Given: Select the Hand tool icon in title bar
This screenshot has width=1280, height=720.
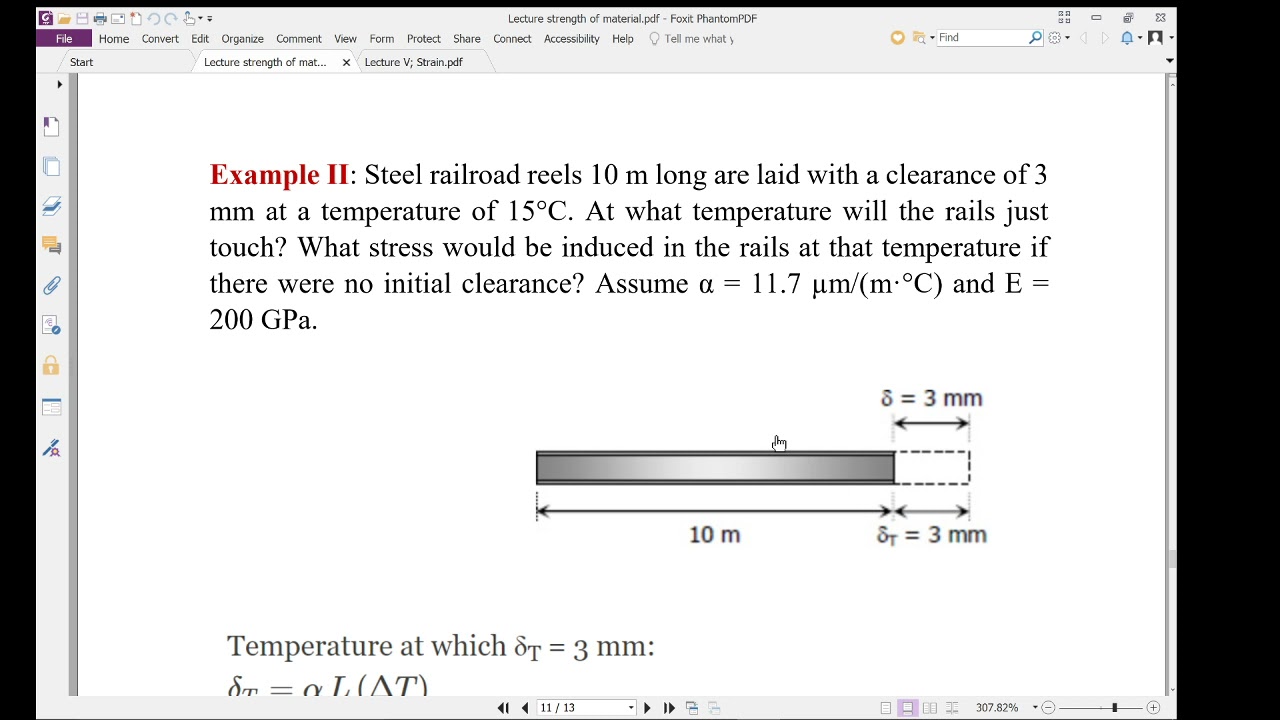Looking at the screenshot, I should click(189, 18).
